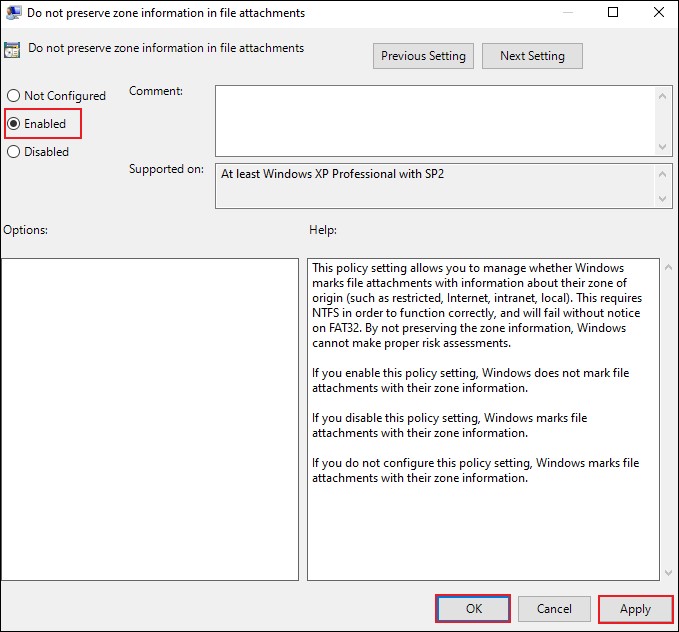Maximize the policy window

[x=613, y=12]
